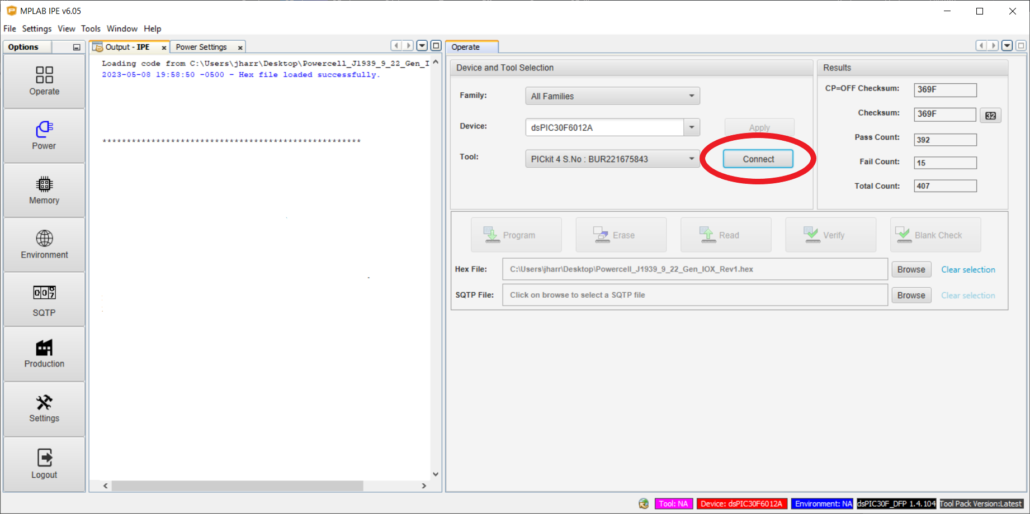This screenshot has width=1030, height=514.
Task: Switch to the Power Settings tab
Action: (201, 47)
